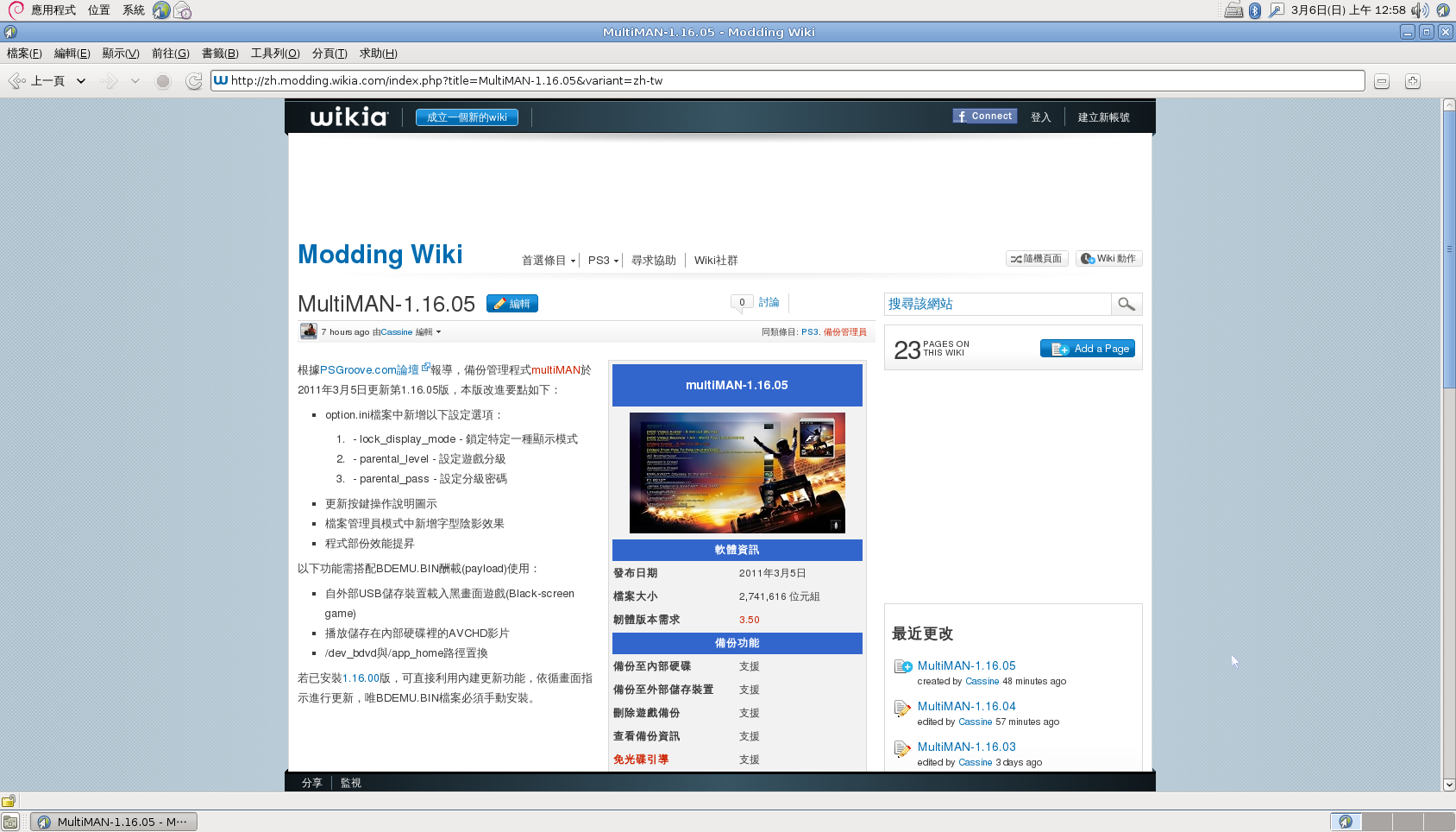Click the Bluetooth tray icon

(x=1255, y=10)
